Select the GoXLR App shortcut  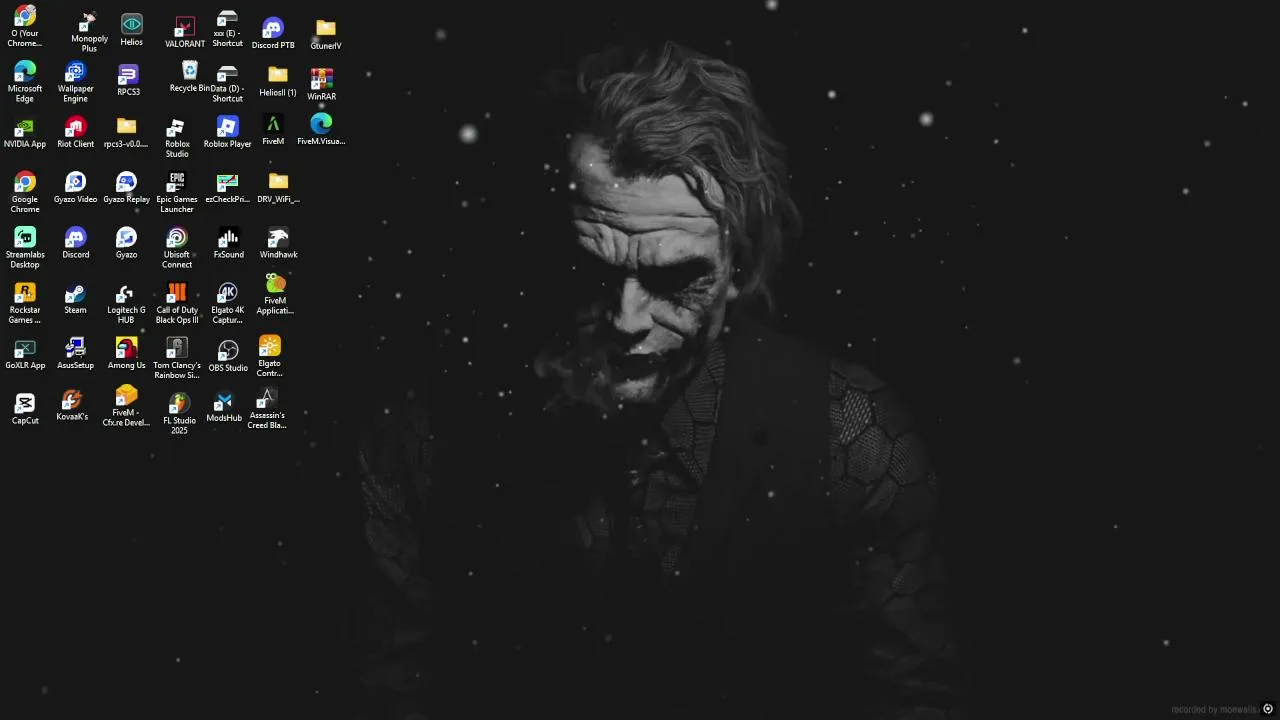(25, 354)
